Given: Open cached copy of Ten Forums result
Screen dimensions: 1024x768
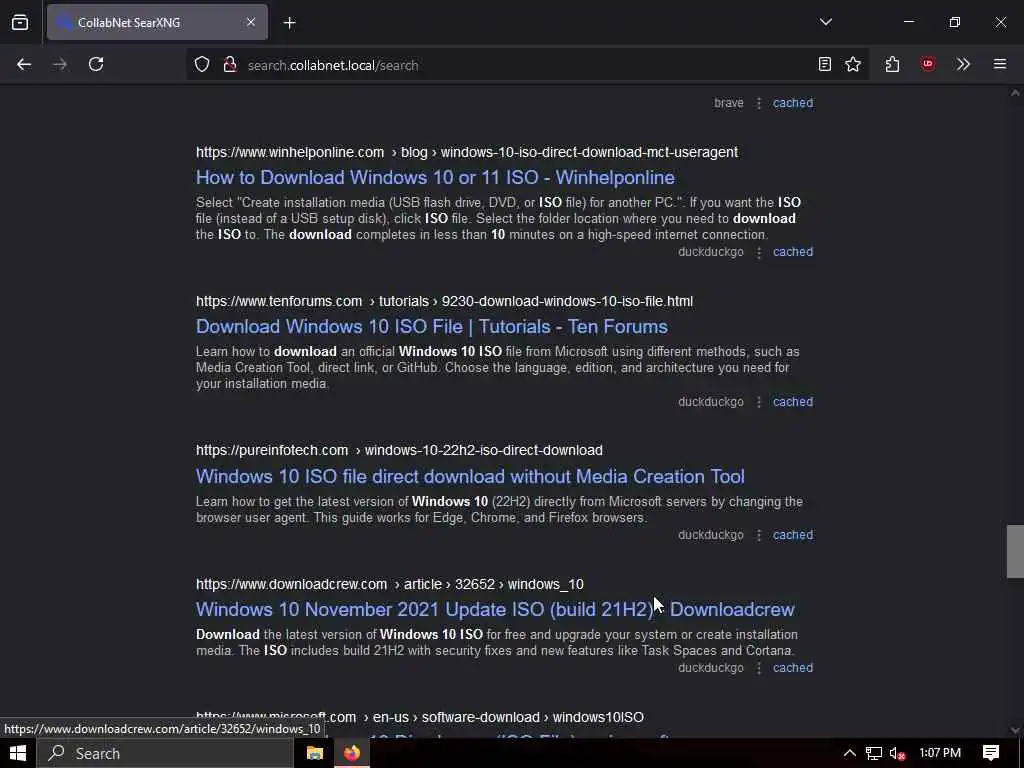Looking at the screenshot, I should point(793,402).
